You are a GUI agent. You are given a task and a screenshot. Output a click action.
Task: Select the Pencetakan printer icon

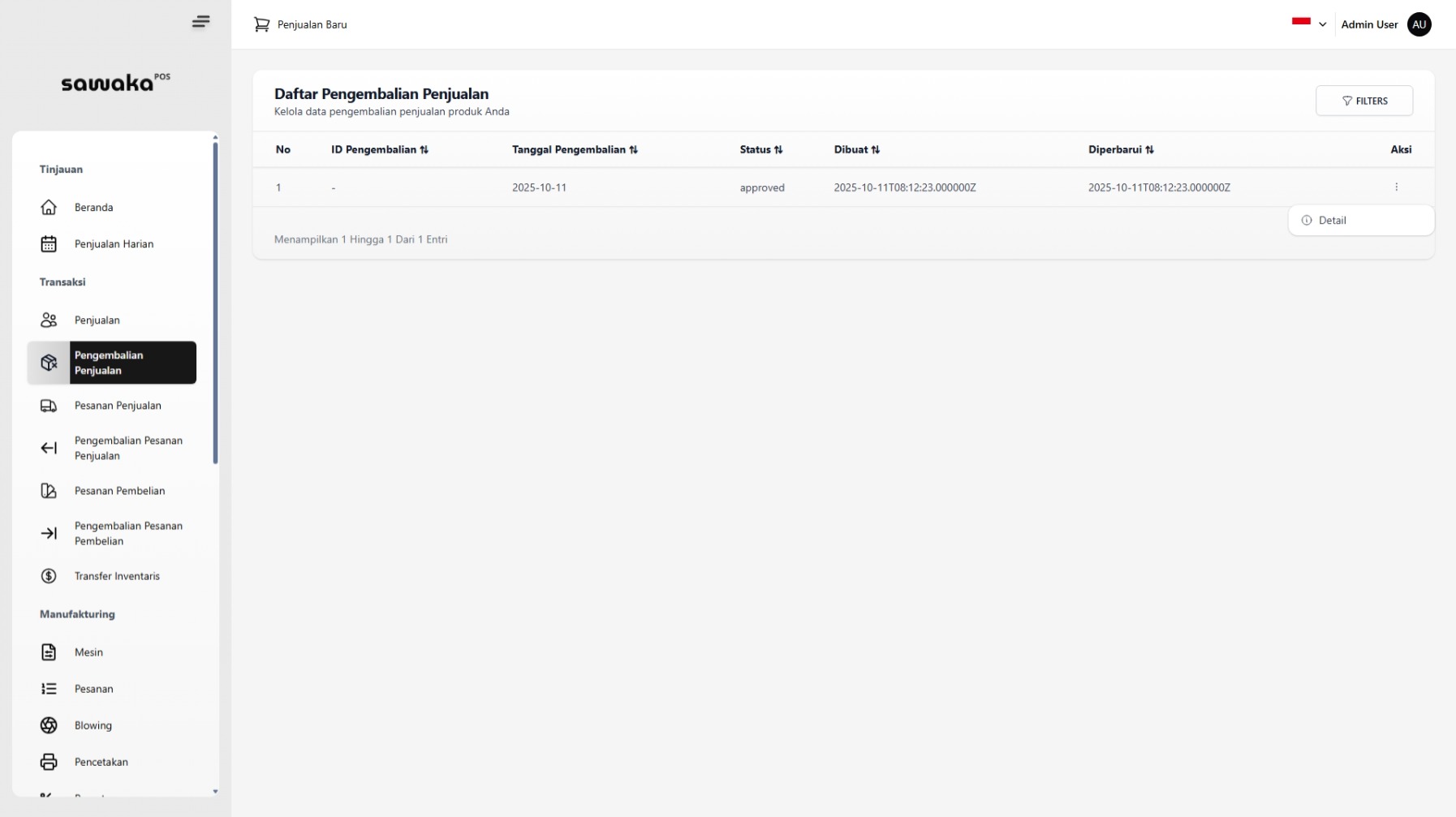click(x=49, y=762)
